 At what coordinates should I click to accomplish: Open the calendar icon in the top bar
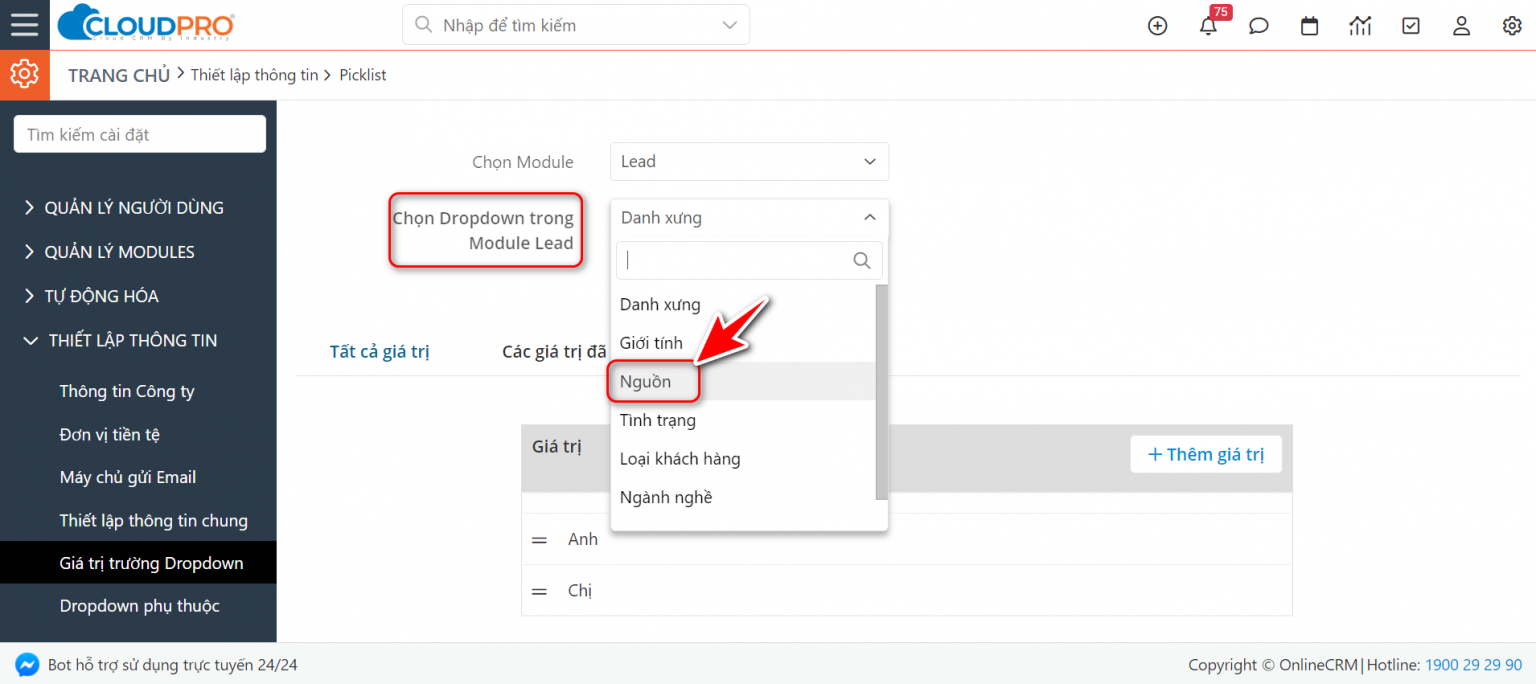pos(1309,26)
